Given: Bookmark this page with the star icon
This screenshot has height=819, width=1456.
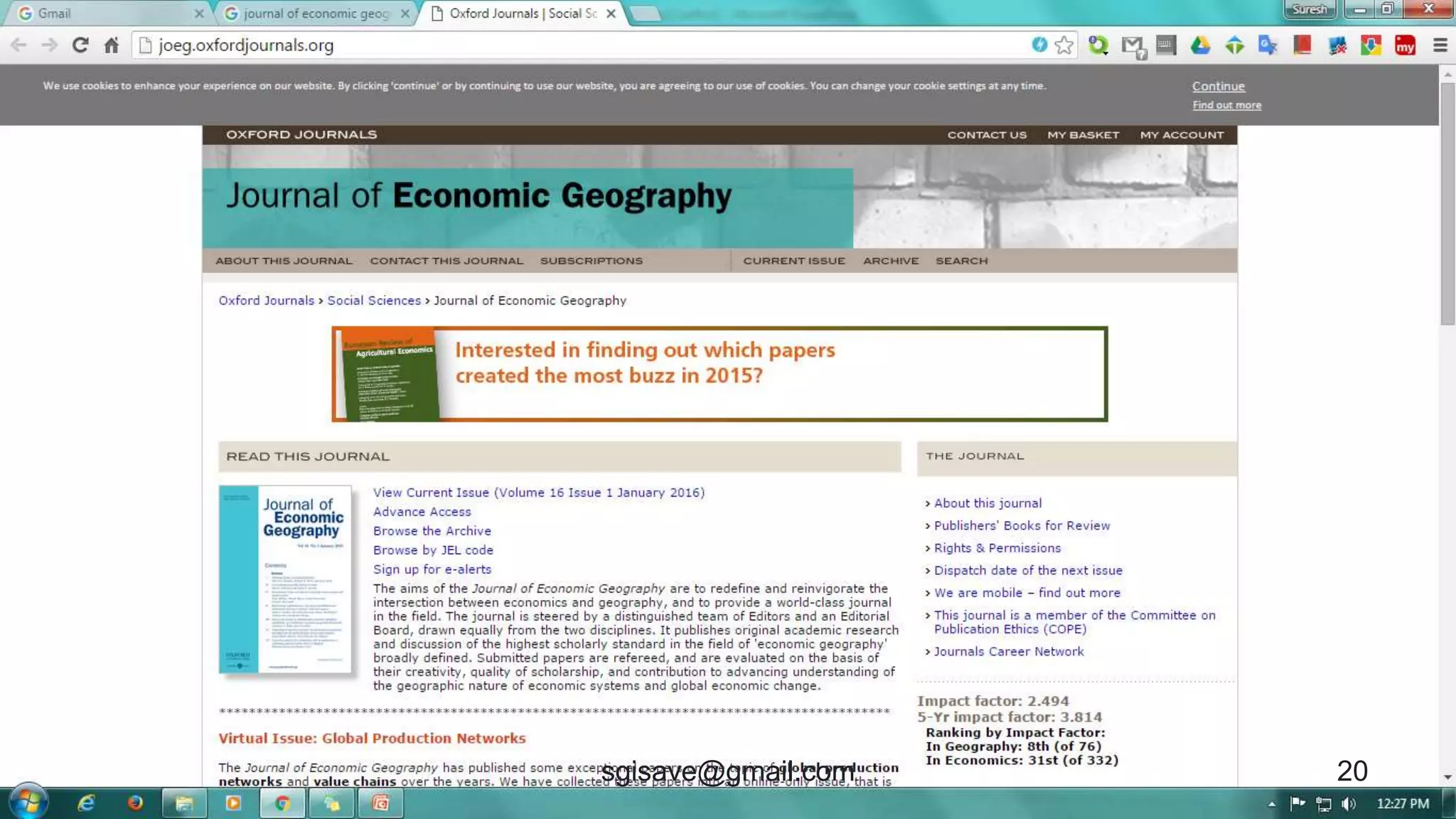Looking at the screenshot, I should click(1064, 45).
